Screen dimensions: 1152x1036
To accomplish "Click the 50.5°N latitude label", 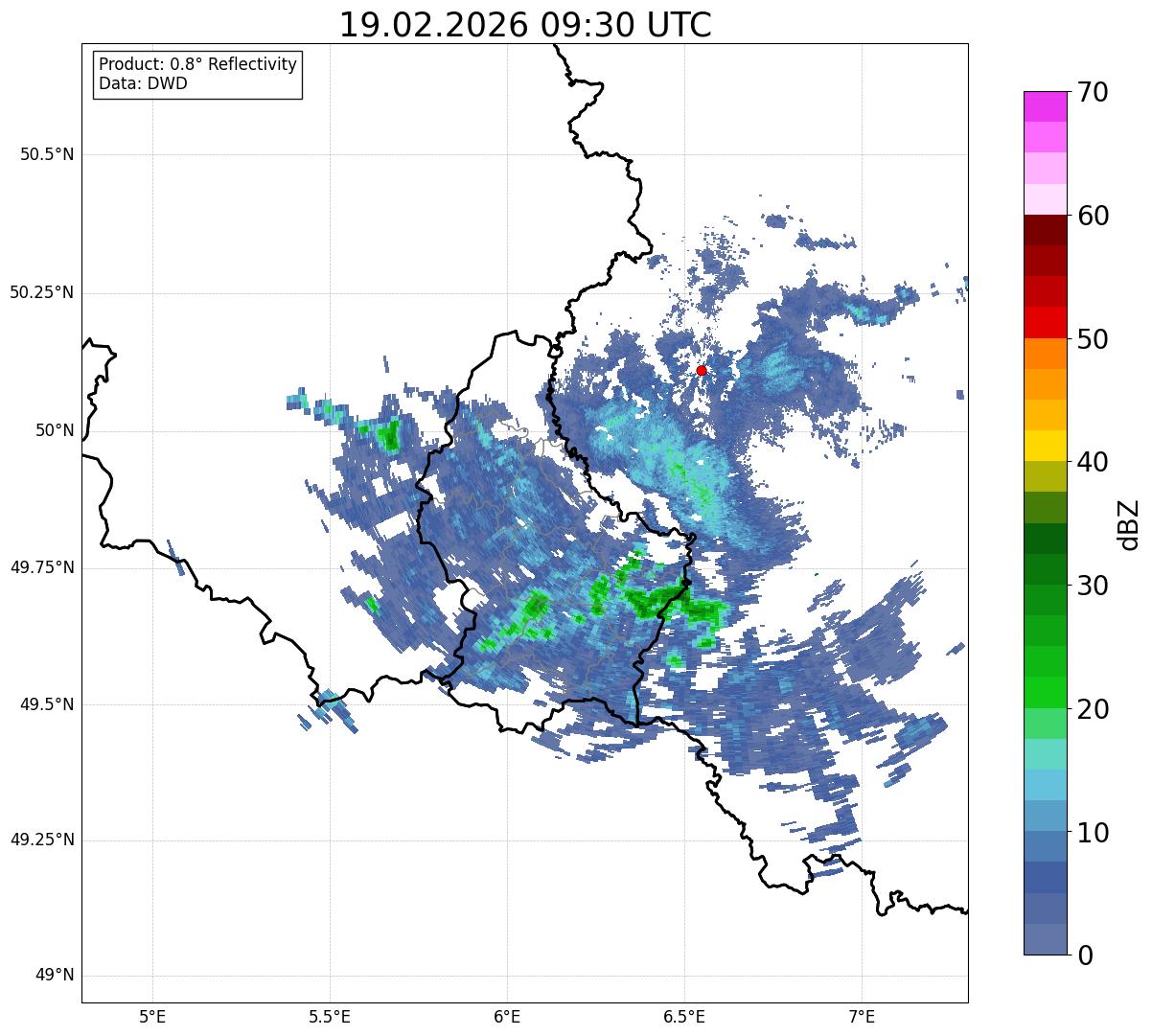I will click(x=46, y=154).
